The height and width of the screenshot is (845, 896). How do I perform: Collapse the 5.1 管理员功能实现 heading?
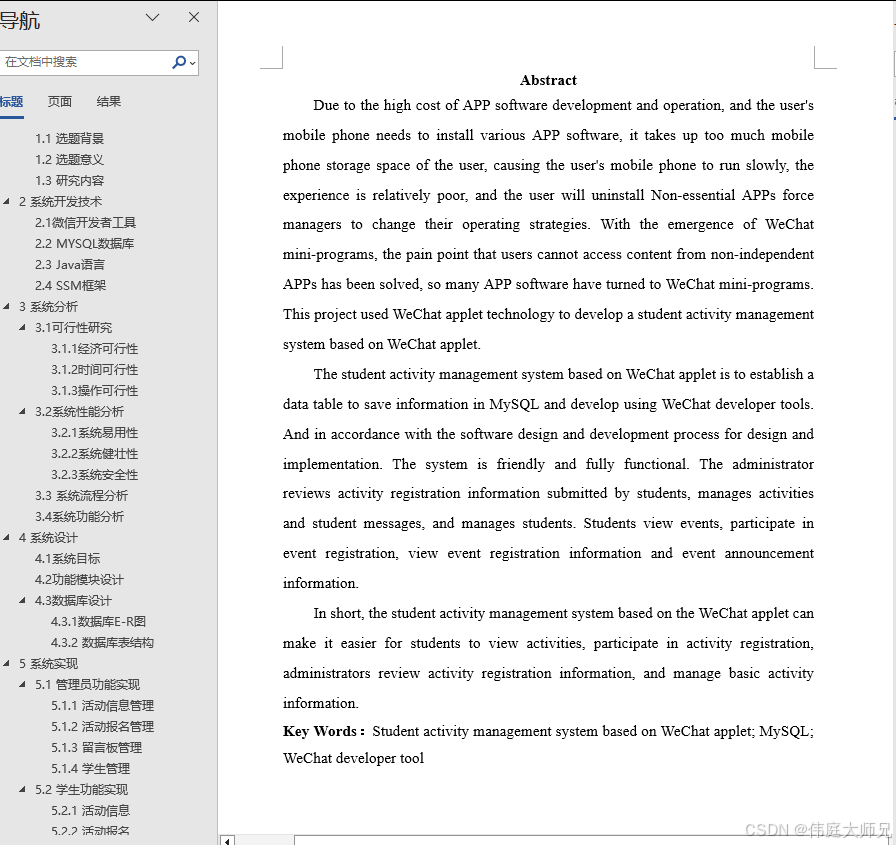pyautogui.click(x=22, y=684)
